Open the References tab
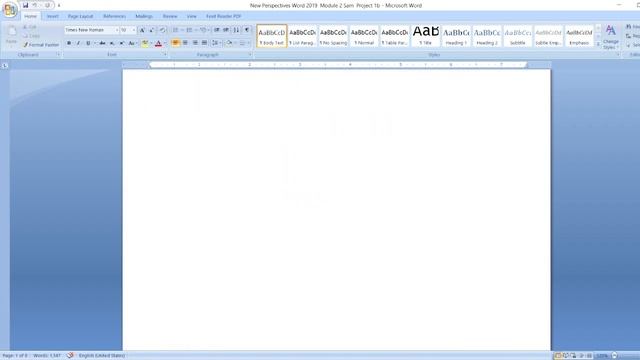 [114, 16]
